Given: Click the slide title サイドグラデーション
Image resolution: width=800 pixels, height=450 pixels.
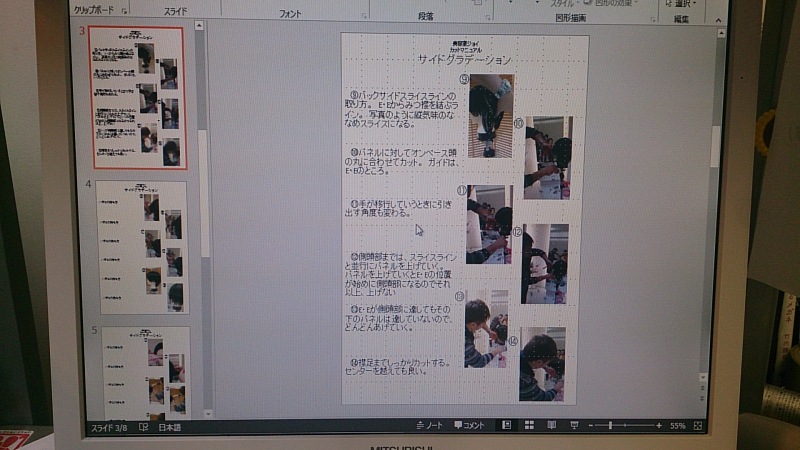Looking at the screenshot, I should [x=464, y=60].
